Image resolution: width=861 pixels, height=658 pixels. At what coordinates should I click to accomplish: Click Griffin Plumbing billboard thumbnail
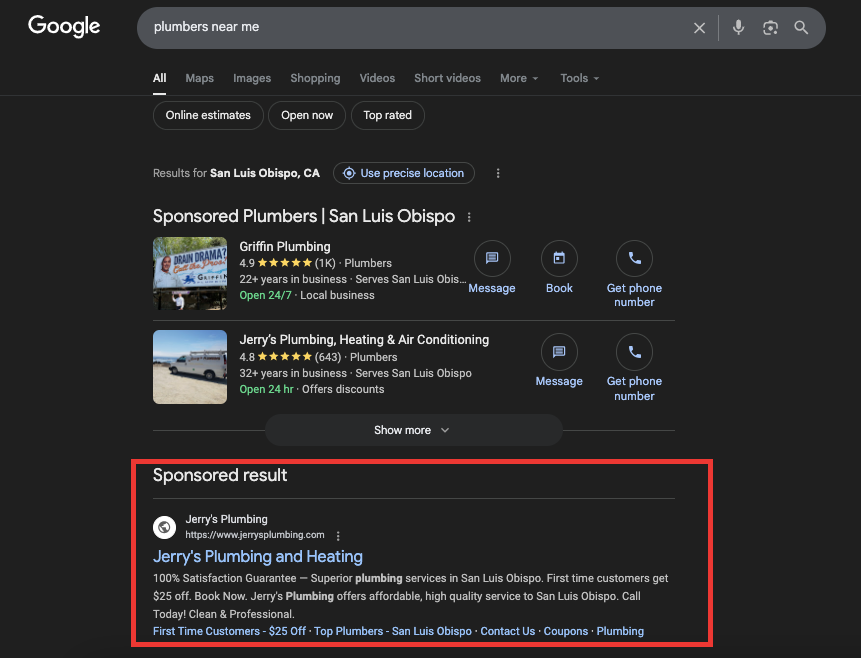tap(190, 274)
